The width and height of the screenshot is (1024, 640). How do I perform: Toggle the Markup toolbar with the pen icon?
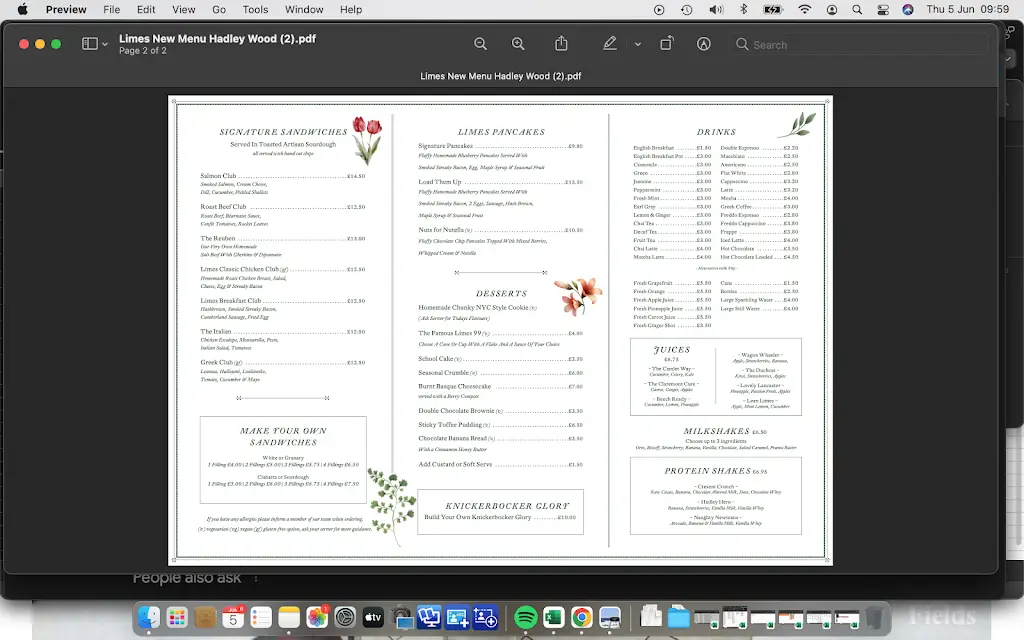tap(610, 44)
